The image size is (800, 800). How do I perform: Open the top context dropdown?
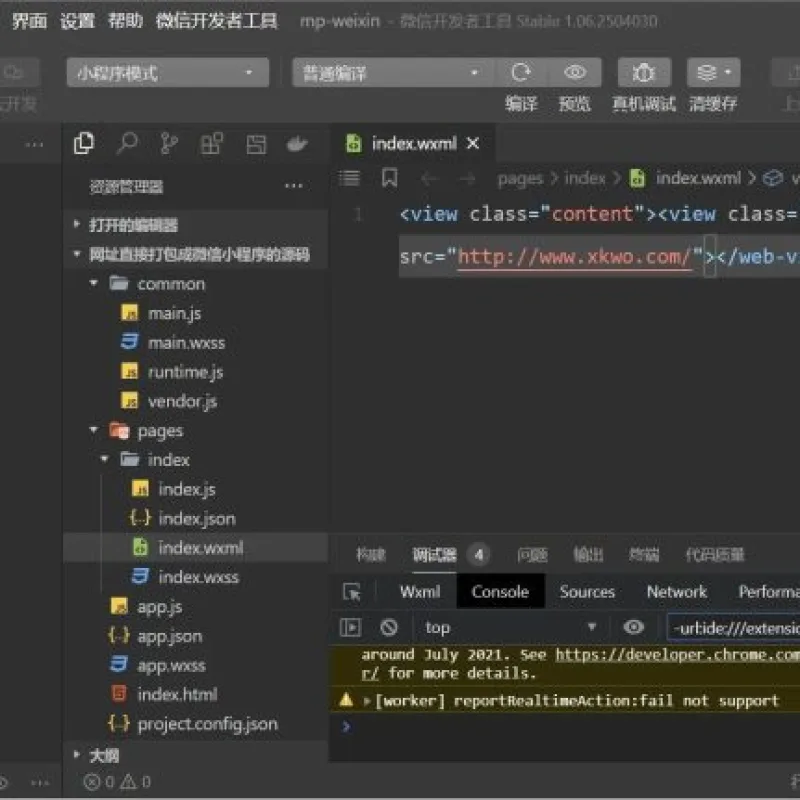pos(511,628)
